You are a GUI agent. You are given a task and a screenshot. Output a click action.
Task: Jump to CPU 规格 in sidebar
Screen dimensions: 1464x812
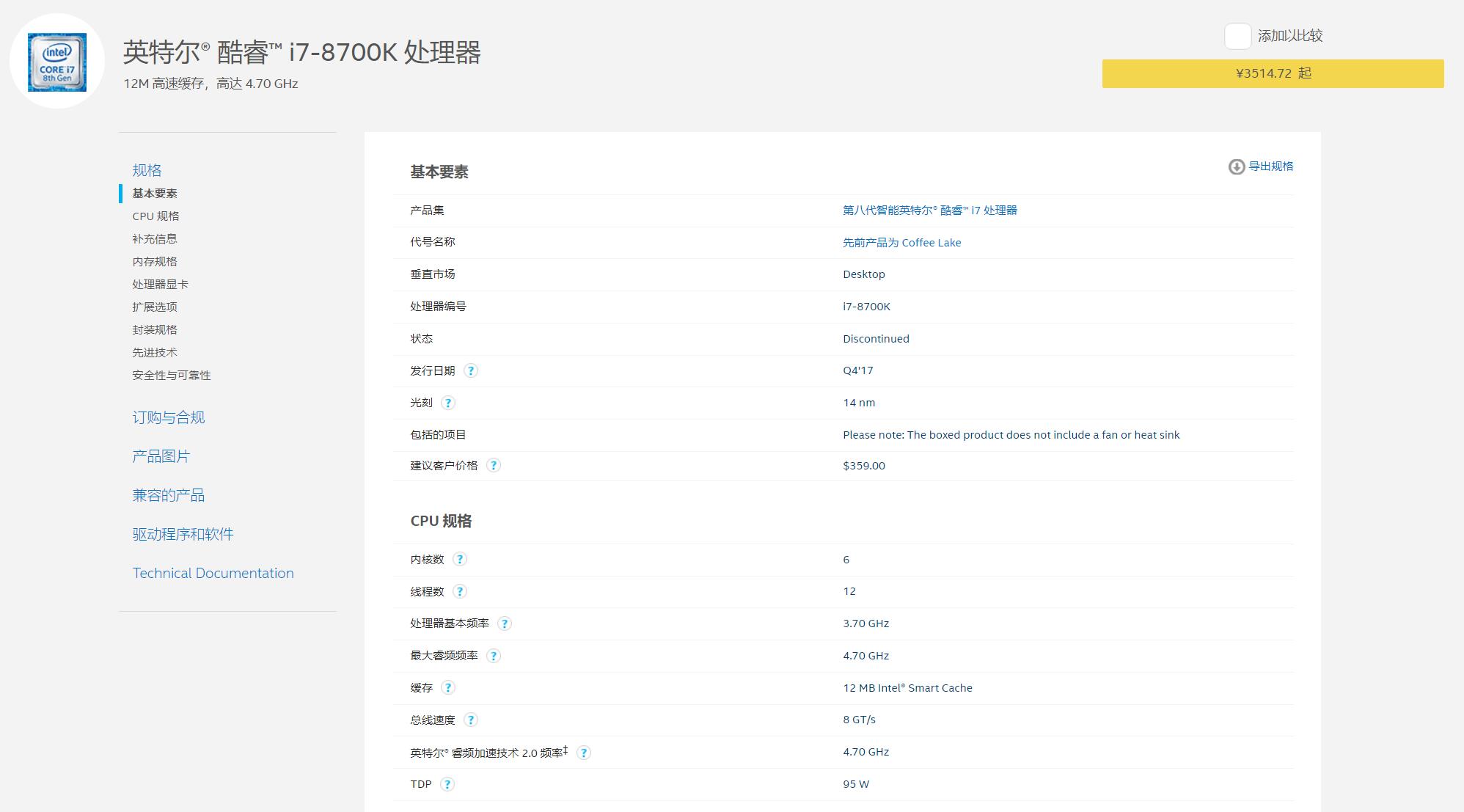[155, 216]
